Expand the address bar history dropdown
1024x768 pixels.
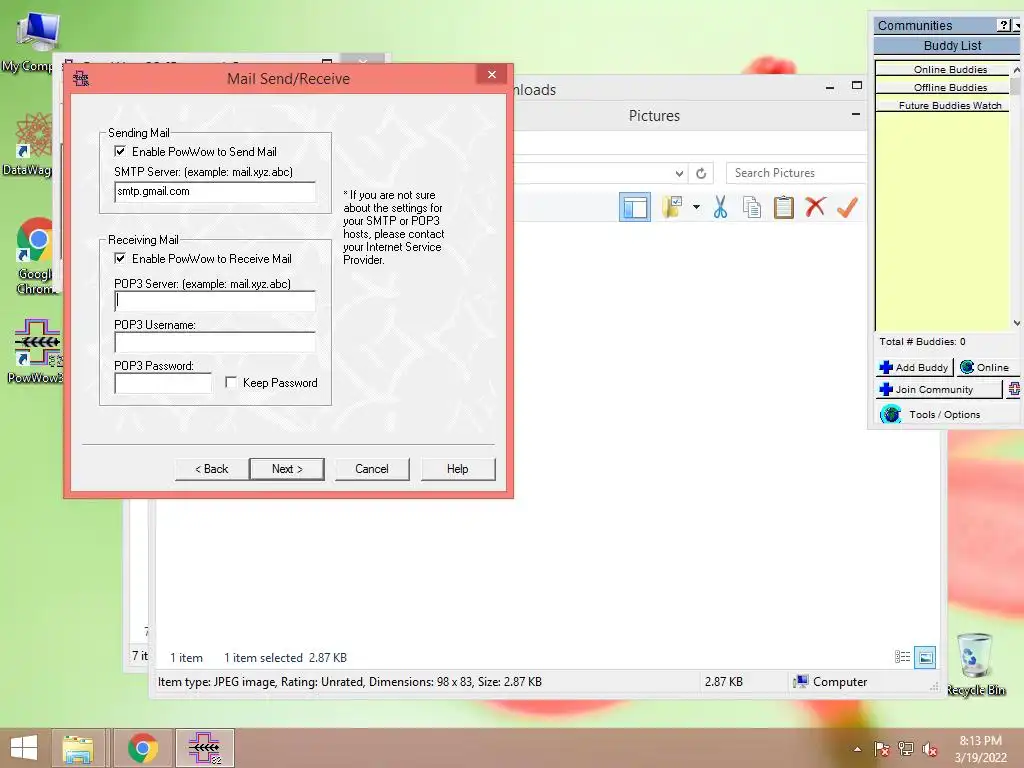tap(679, 173)
